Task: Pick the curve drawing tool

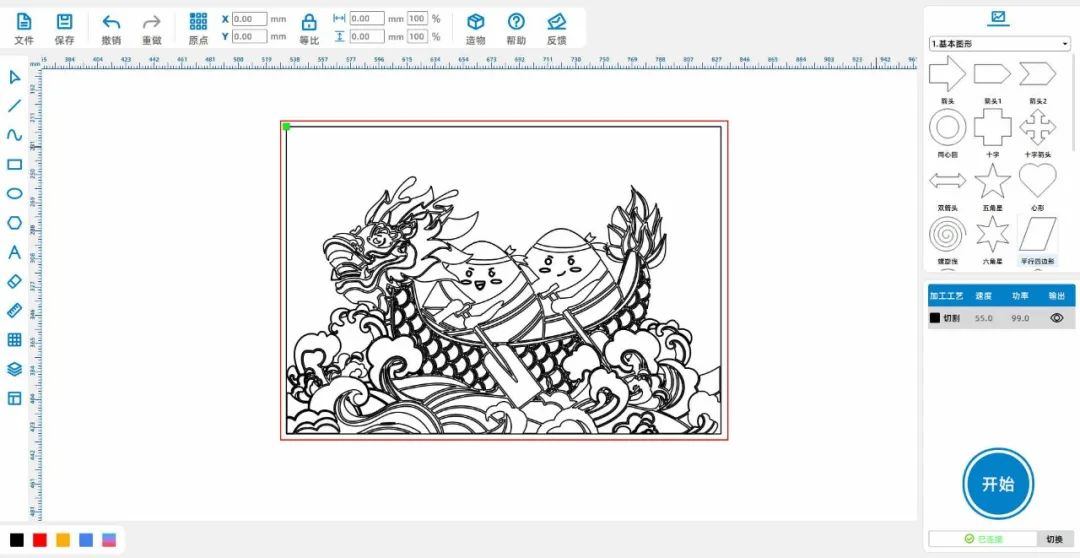Action: click(15, 135)
